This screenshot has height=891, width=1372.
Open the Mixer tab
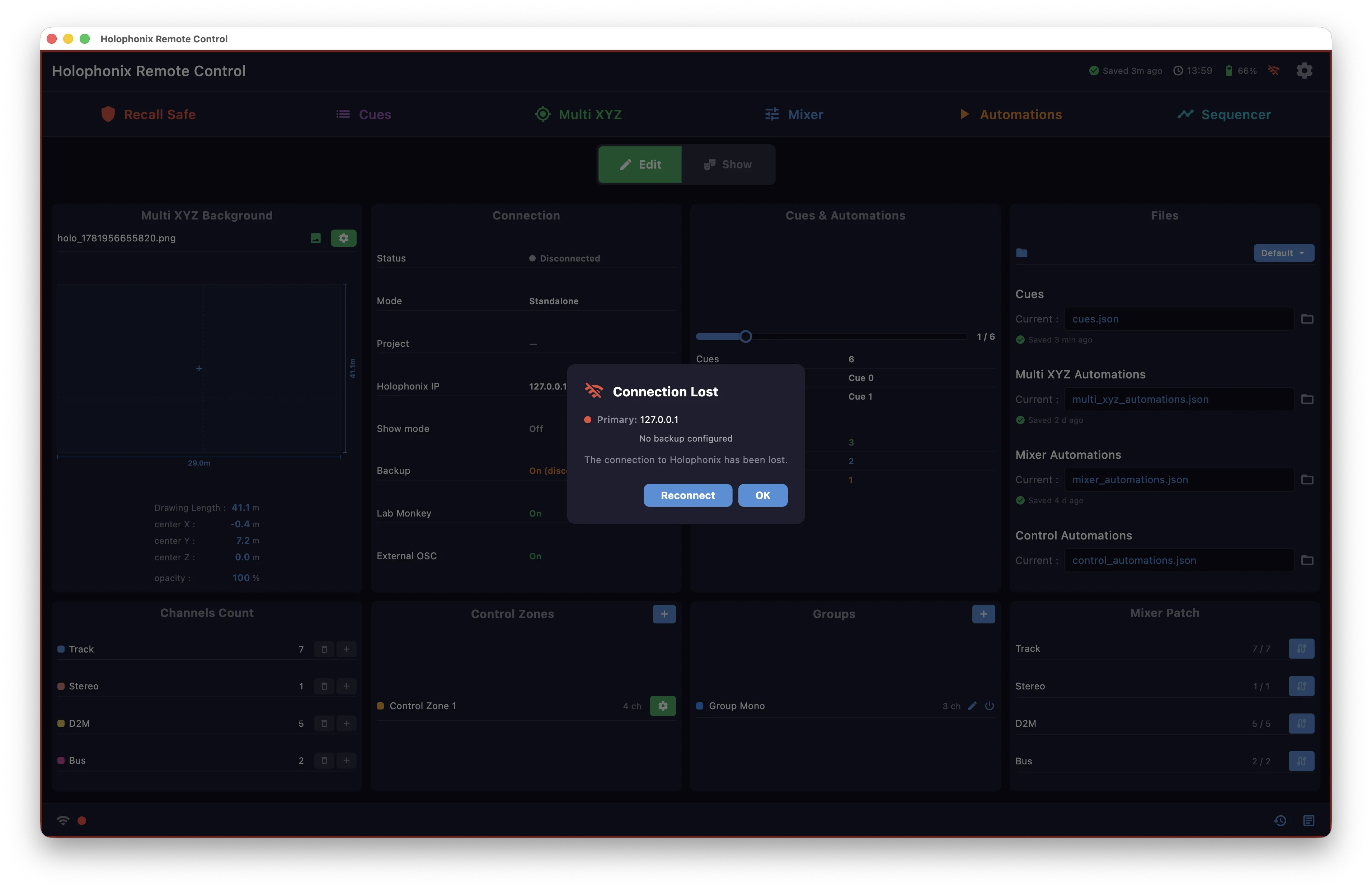click(x=794, y=115)
